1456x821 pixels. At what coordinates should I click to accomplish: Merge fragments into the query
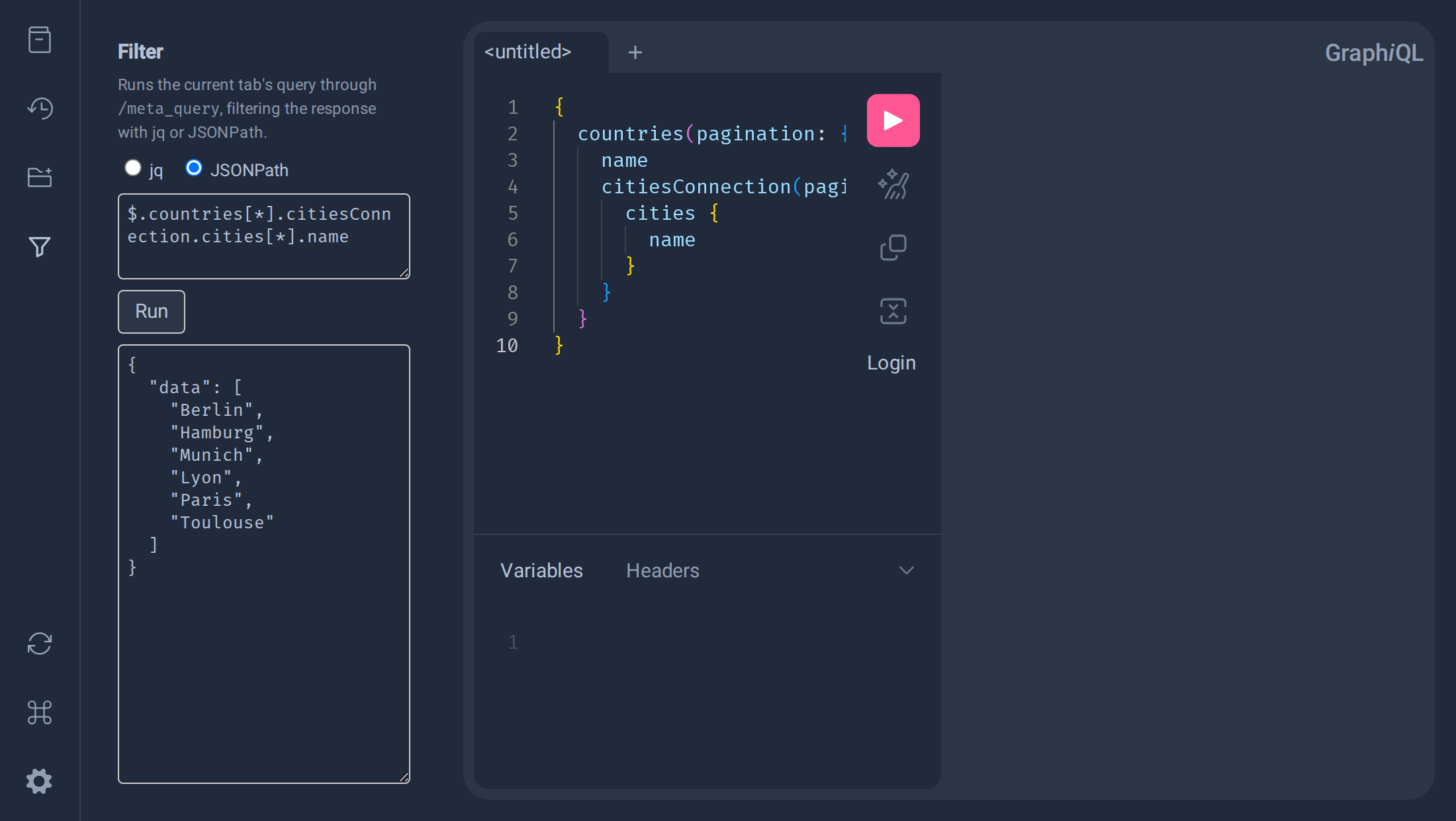pos(893,311)
